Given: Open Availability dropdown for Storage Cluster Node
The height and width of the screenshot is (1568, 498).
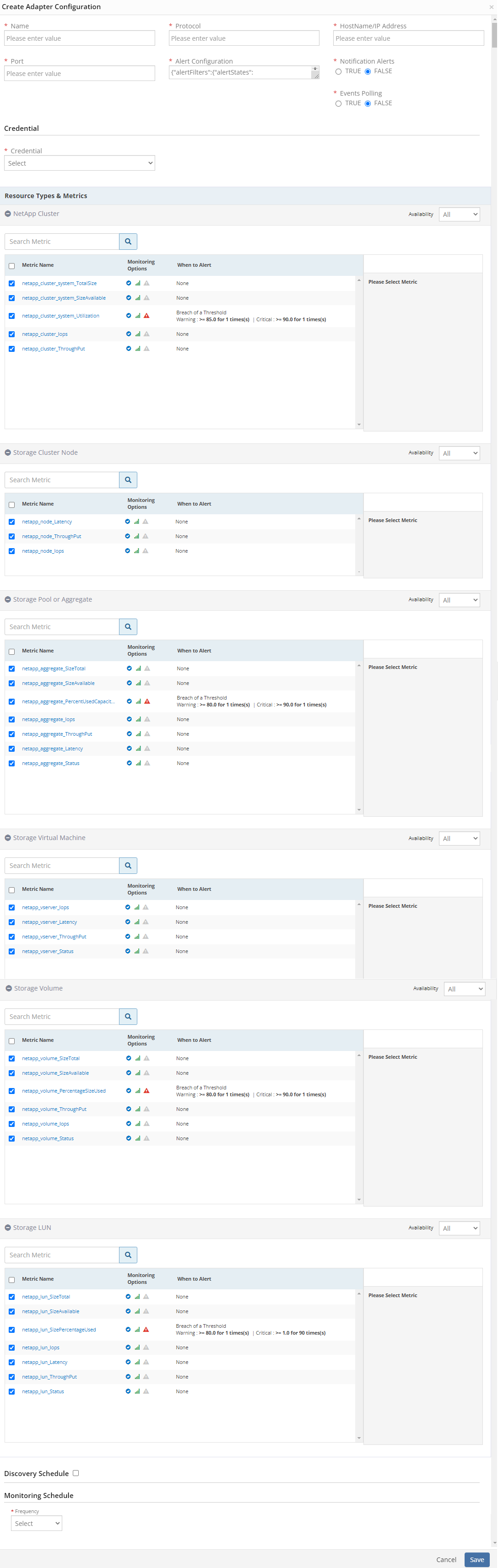Looking at the screenshot, I should (460, 453).
